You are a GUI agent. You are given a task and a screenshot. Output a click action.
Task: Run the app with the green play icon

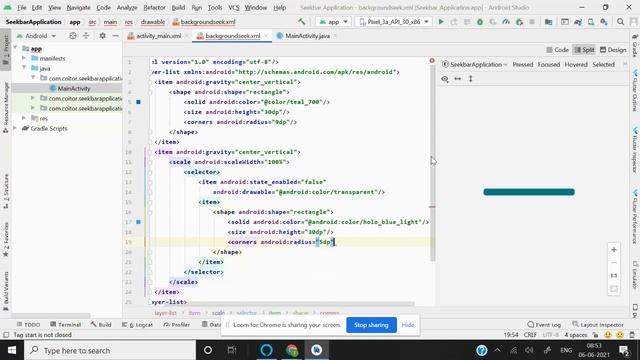pos(441,22)
